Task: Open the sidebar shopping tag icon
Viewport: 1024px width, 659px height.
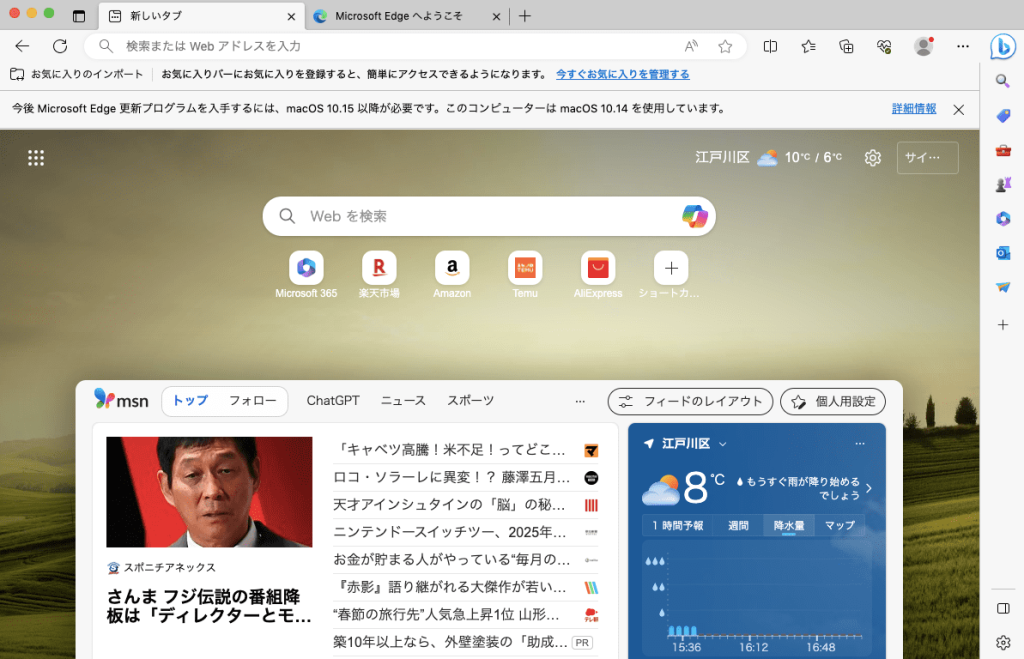Action: 1003,116
